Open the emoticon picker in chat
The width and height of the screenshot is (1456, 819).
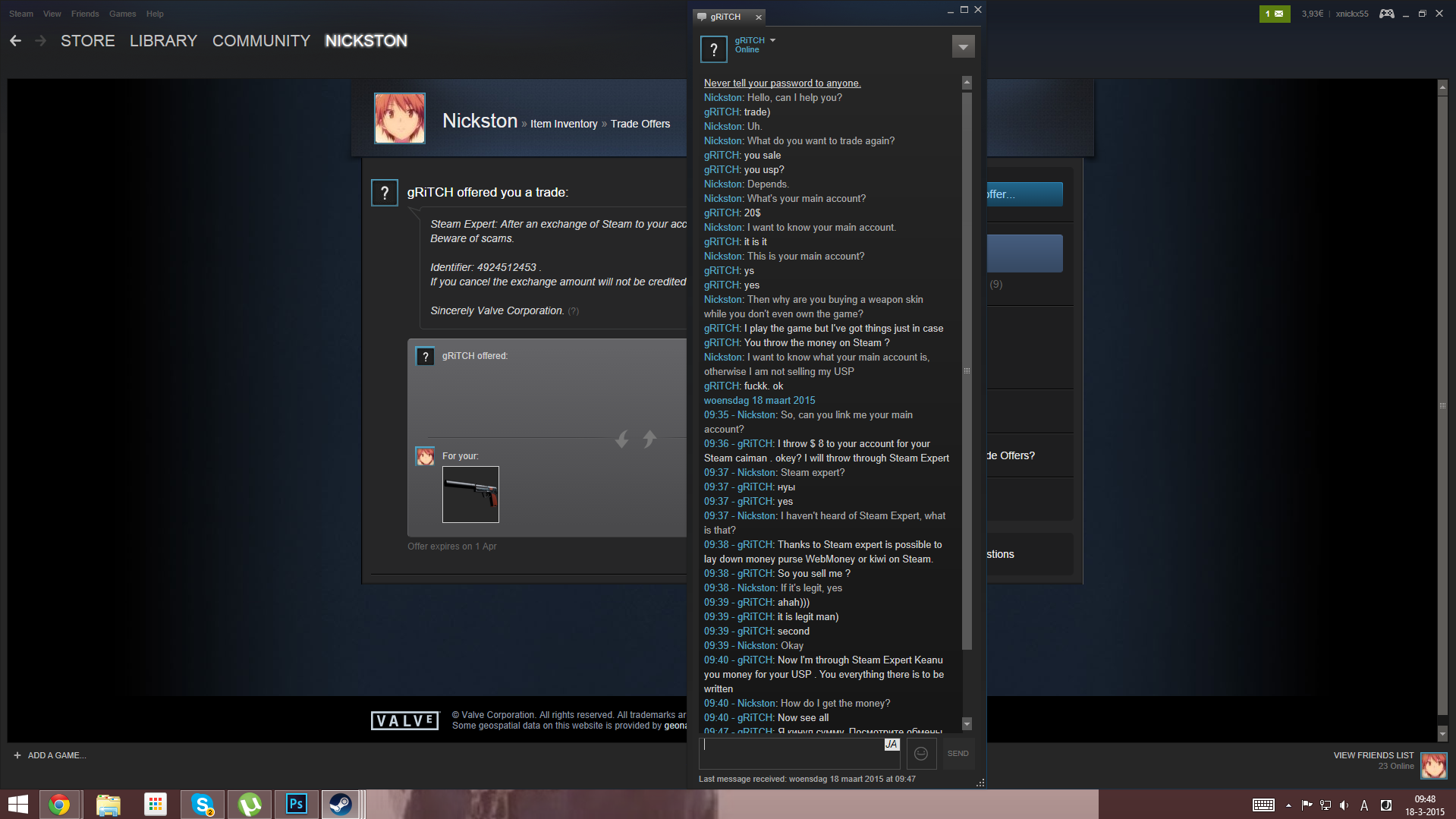coord(920,754)
